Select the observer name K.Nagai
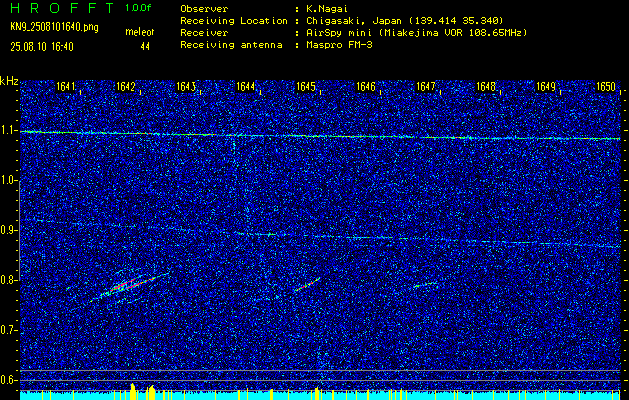The width and height of the screenshot is (629, 400). 327,9
